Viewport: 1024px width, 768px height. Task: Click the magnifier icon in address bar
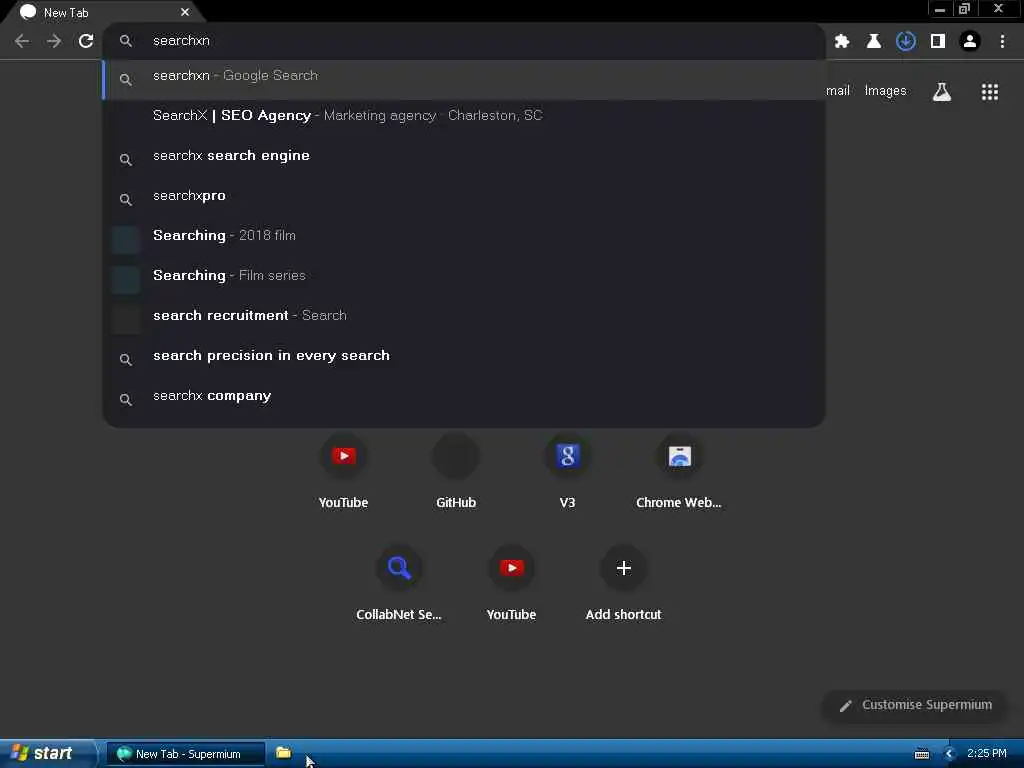(126, 41)
